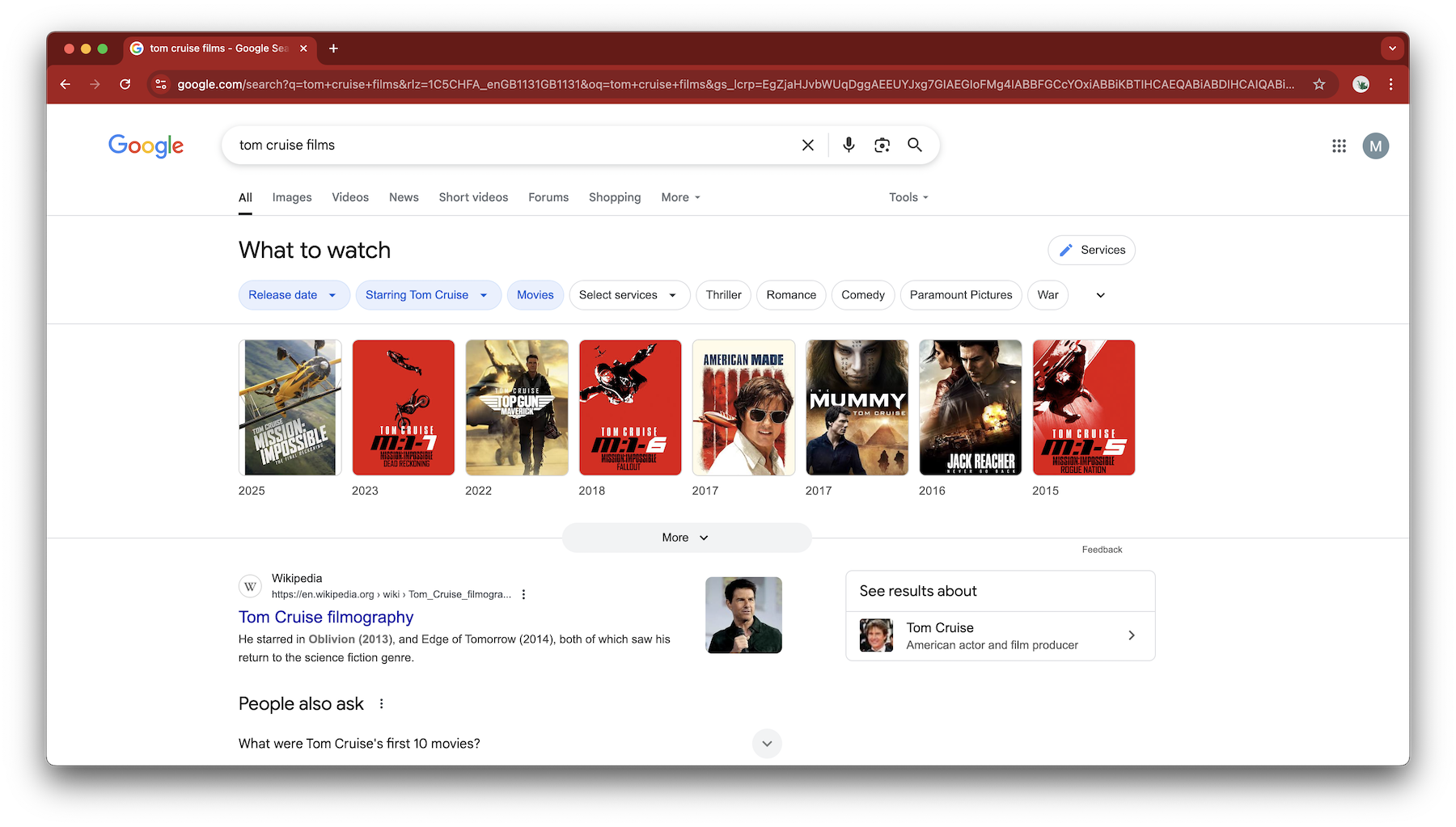This screenshot has width=1456, height=827.
Task: Switch to the Short videos tab
Action: [473, 197]
